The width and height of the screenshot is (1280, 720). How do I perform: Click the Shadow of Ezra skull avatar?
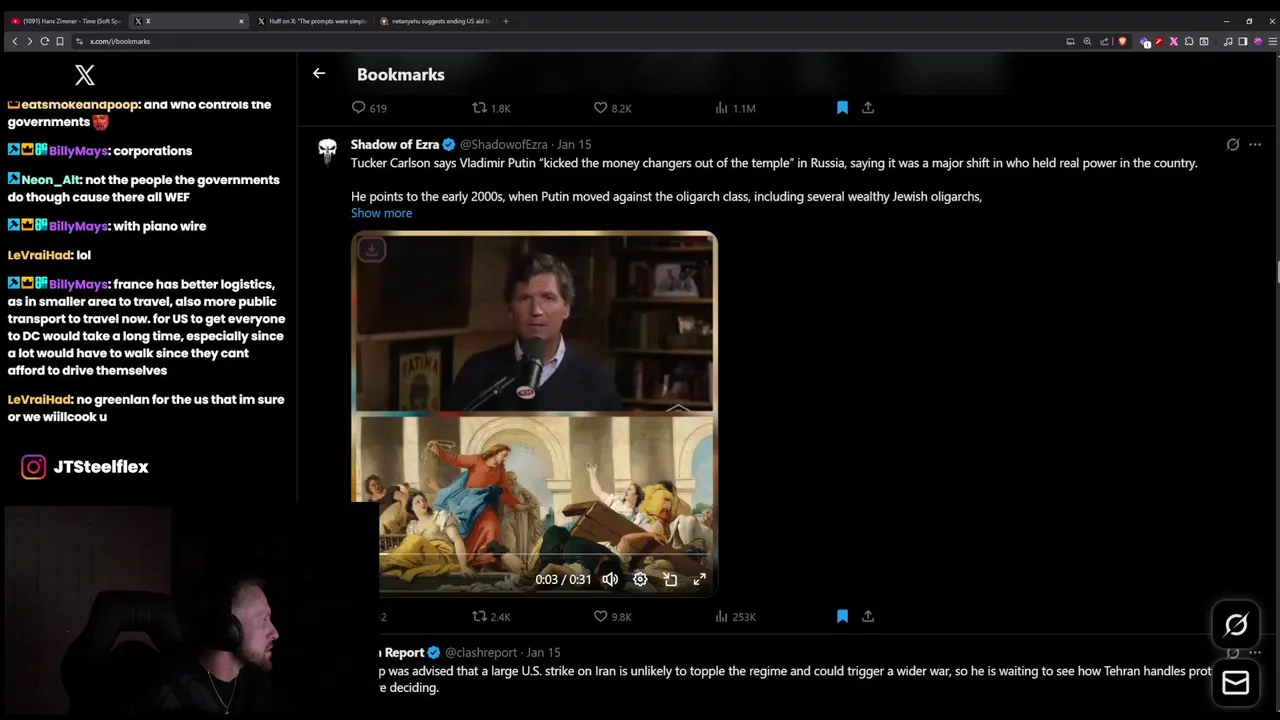click(327, 150)
